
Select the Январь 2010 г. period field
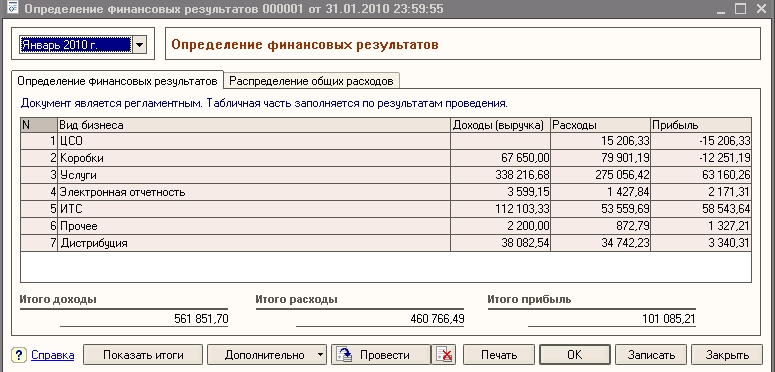[76, 45]
